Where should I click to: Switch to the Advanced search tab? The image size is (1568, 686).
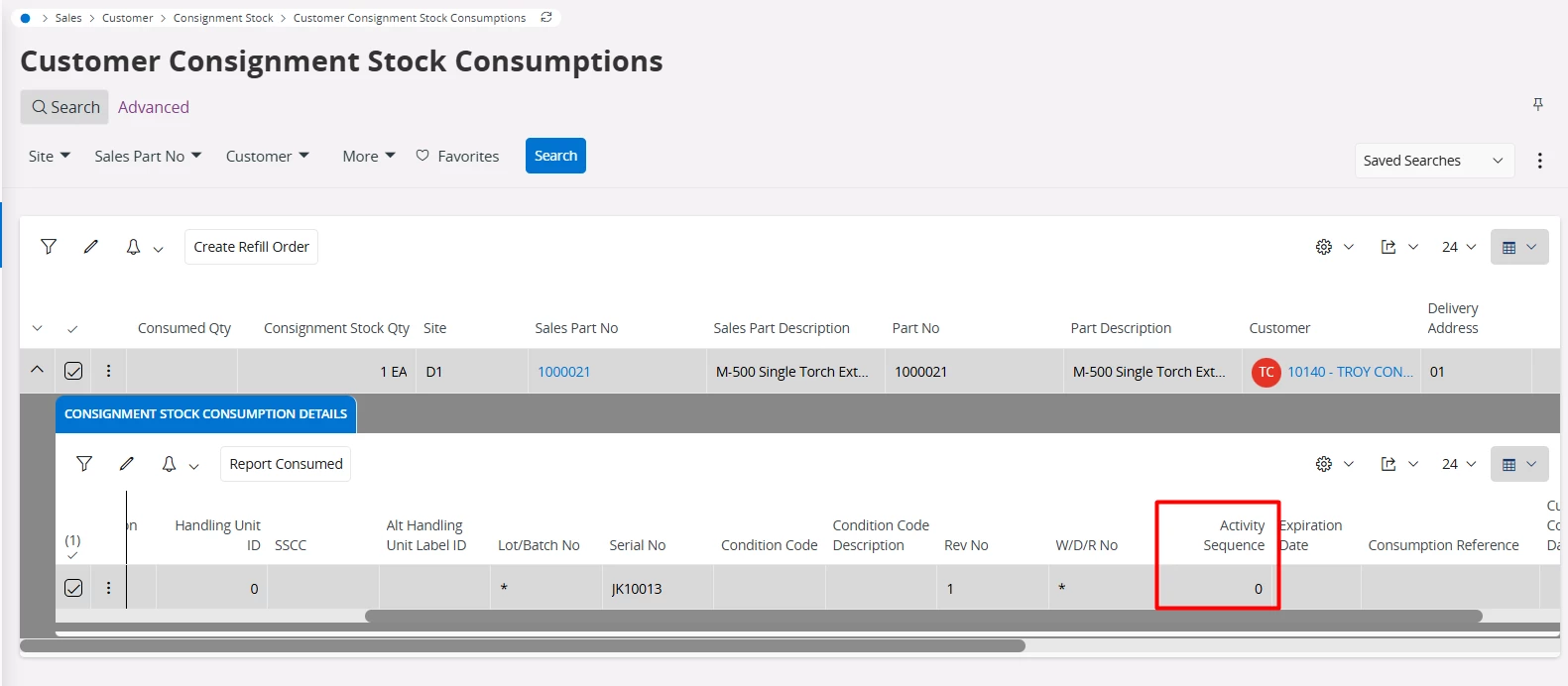153,107
